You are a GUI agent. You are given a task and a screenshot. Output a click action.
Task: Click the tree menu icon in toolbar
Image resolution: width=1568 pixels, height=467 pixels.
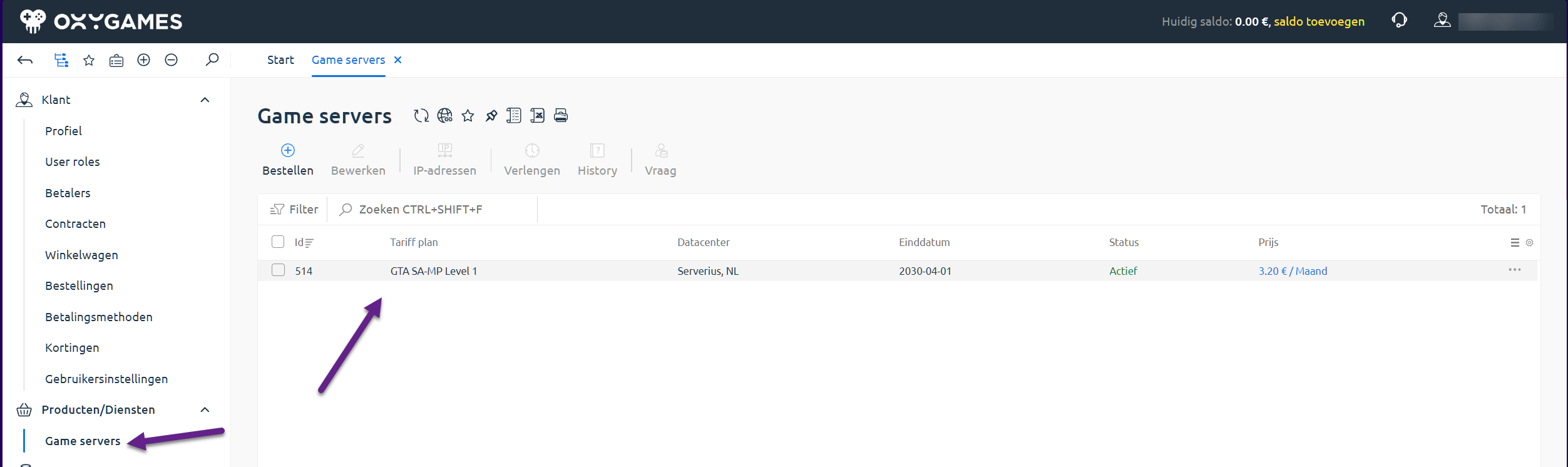61,60
